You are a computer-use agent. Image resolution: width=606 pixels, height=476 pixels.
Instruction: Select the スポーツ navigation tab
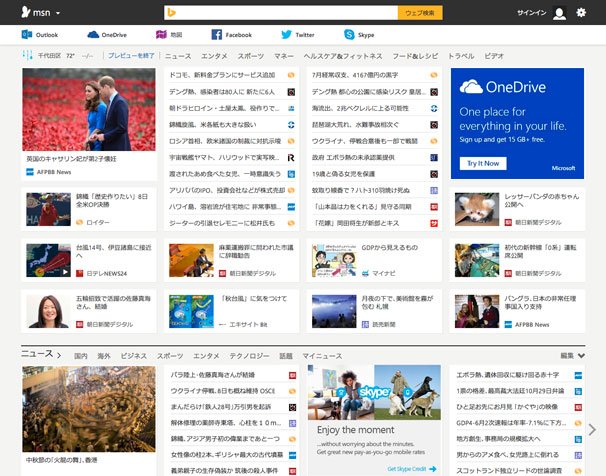(x=250, y=56)
